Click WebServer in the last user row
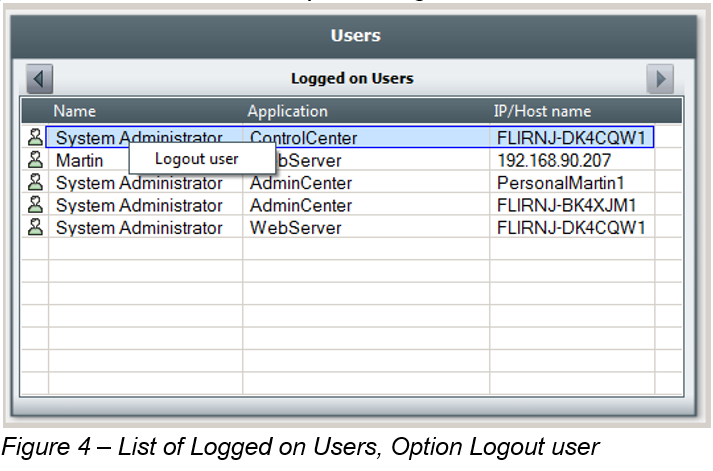The image size is (713, 471). (x=295, y=228)
